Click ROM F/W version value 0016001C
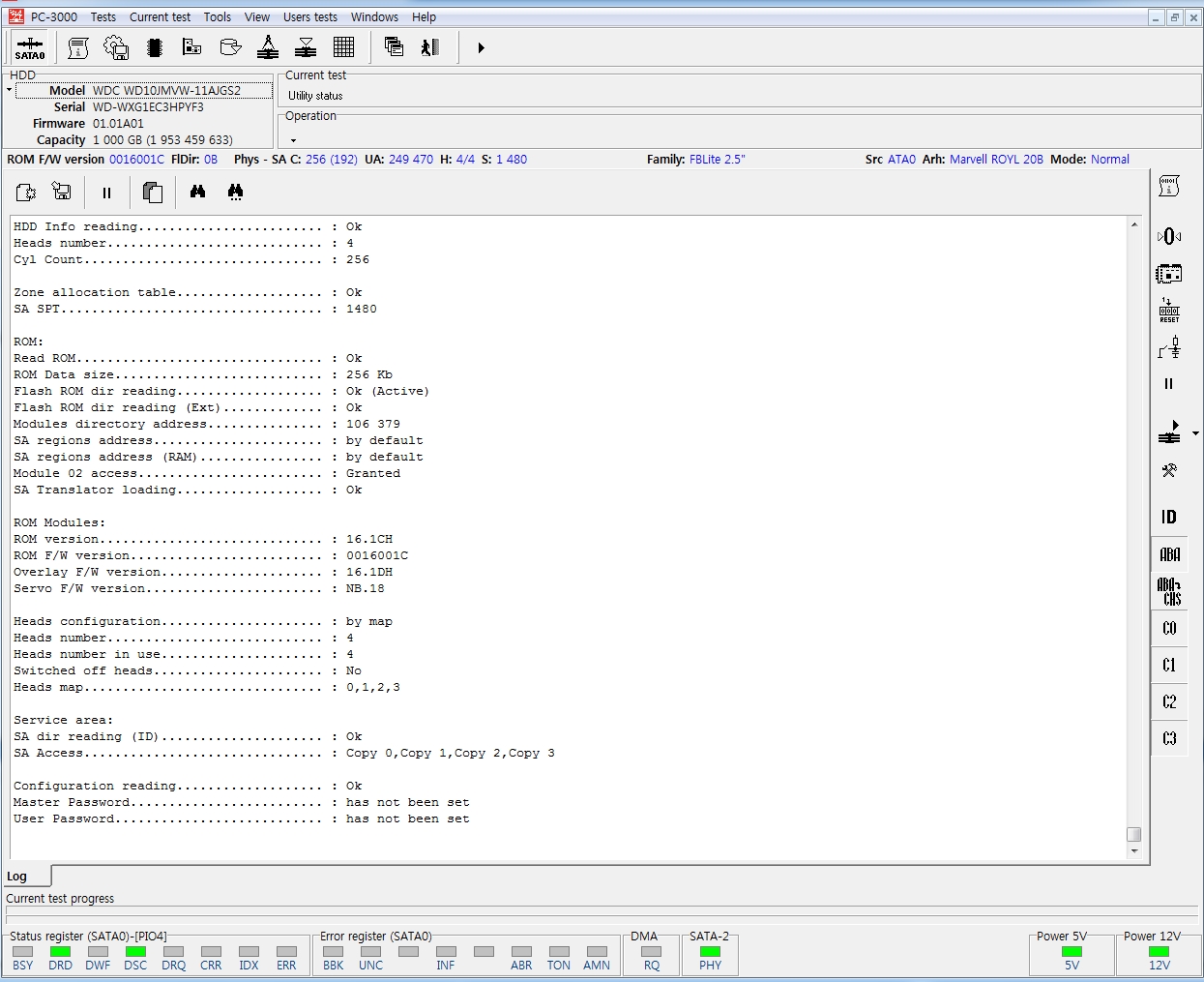The image size is (1204, 982). tap(136, 160)
